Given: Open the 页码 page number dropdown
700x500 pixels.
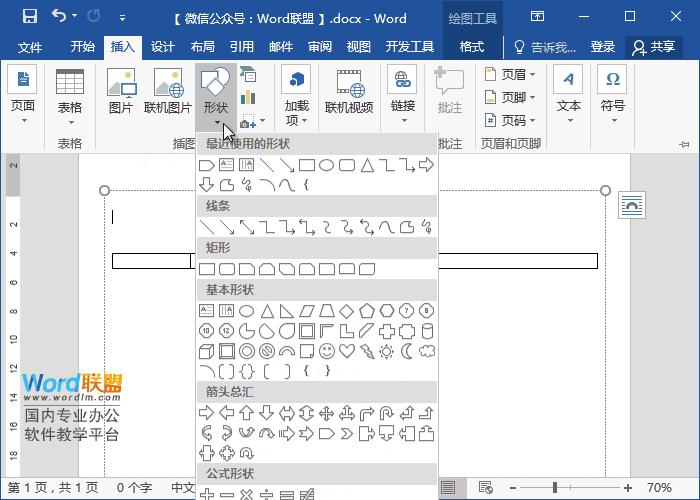Looking at the screenshot, I should click(510, 120).
